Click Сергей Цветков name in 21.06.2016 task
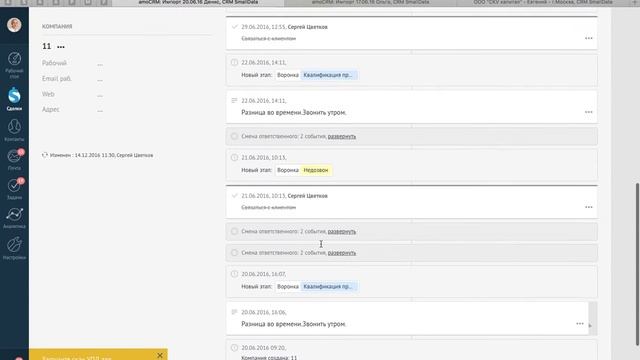The height and width of the screenshot is (360, 640). point(307,196)
